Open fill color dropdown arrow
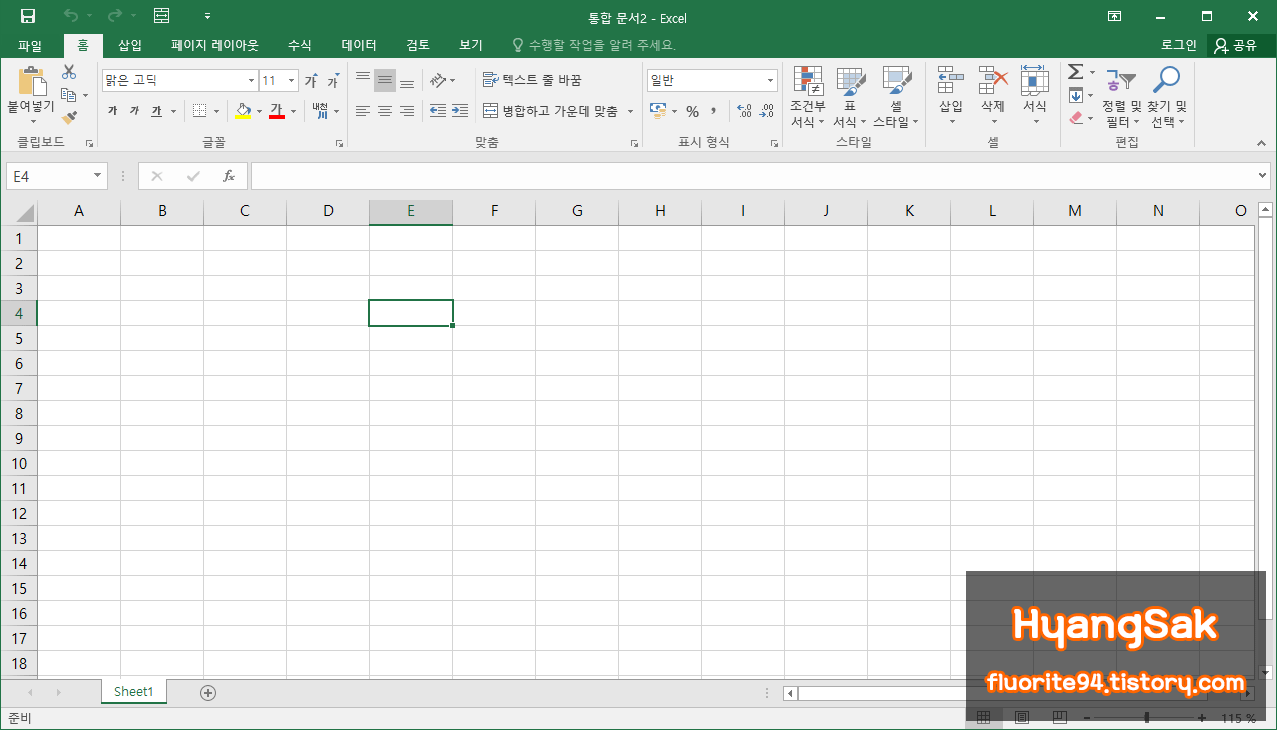The width and height of the screenshot is (1277, 730). click(259, 111)
